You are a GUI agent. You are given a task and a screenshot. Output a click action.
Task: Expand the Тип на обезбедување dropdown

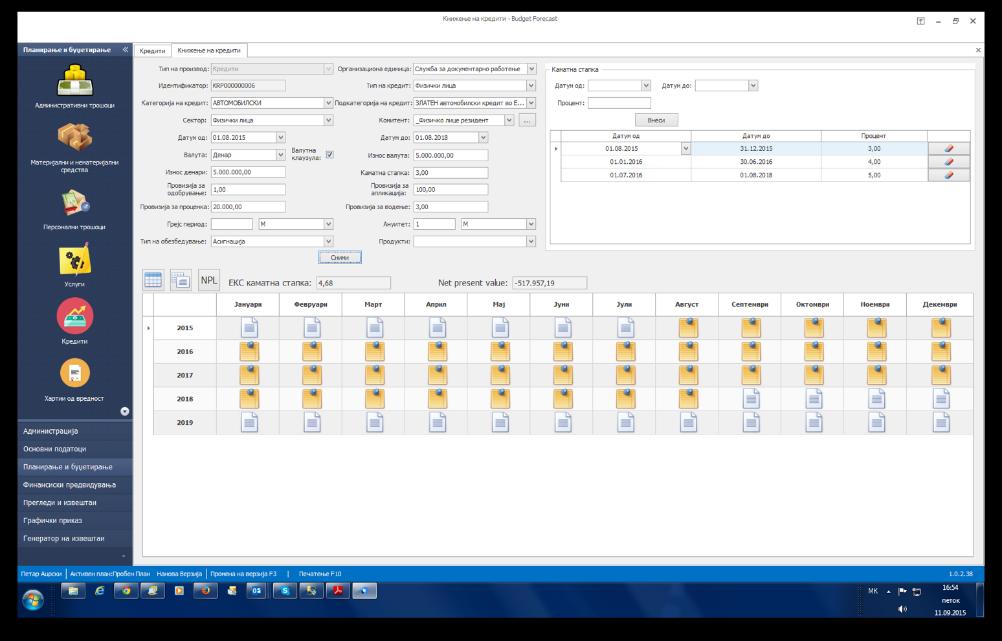click(x=328, y=241)
